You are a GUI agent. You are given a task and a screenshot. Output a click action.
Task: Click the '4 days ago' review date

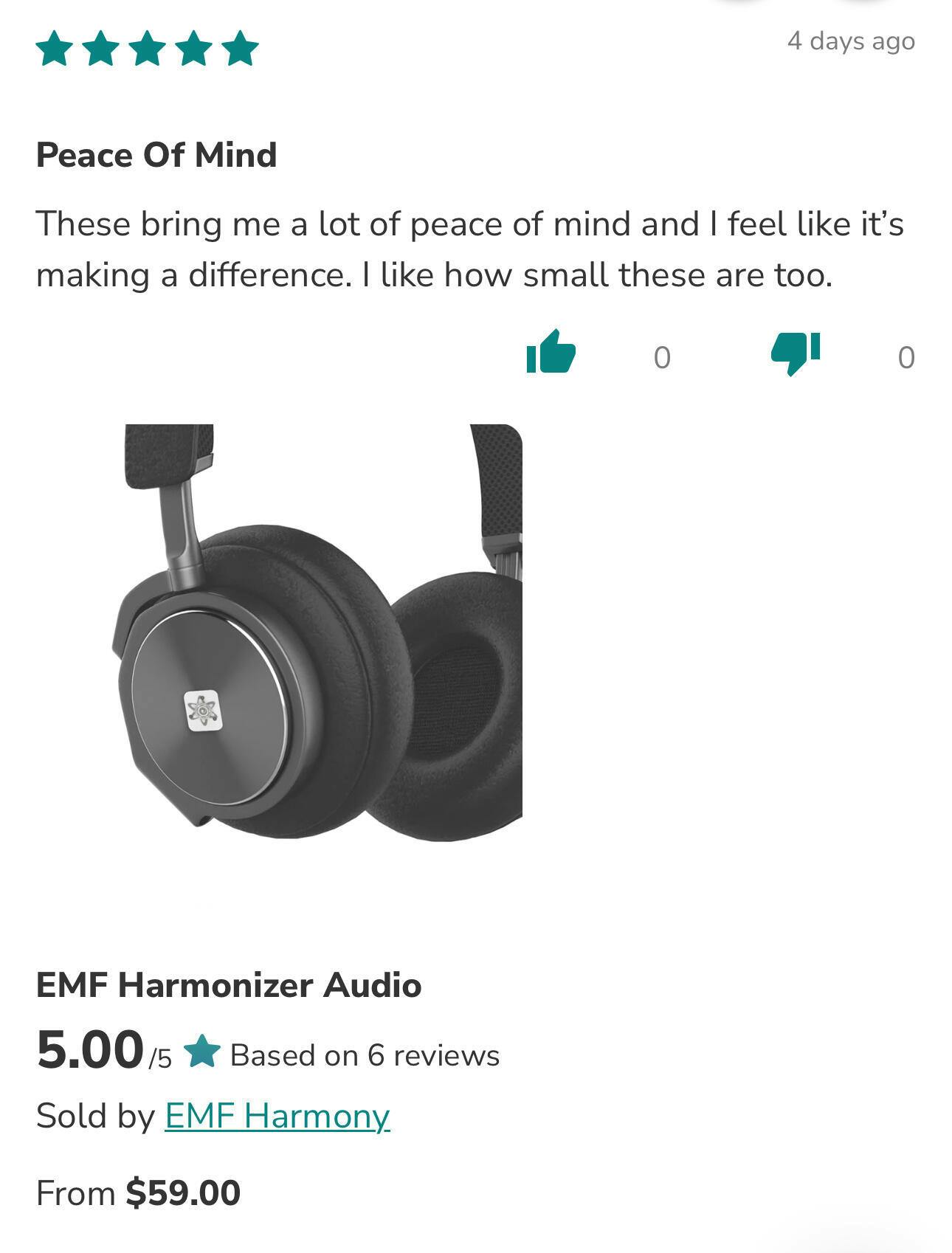pyautogui.click(x=851, y=41)
